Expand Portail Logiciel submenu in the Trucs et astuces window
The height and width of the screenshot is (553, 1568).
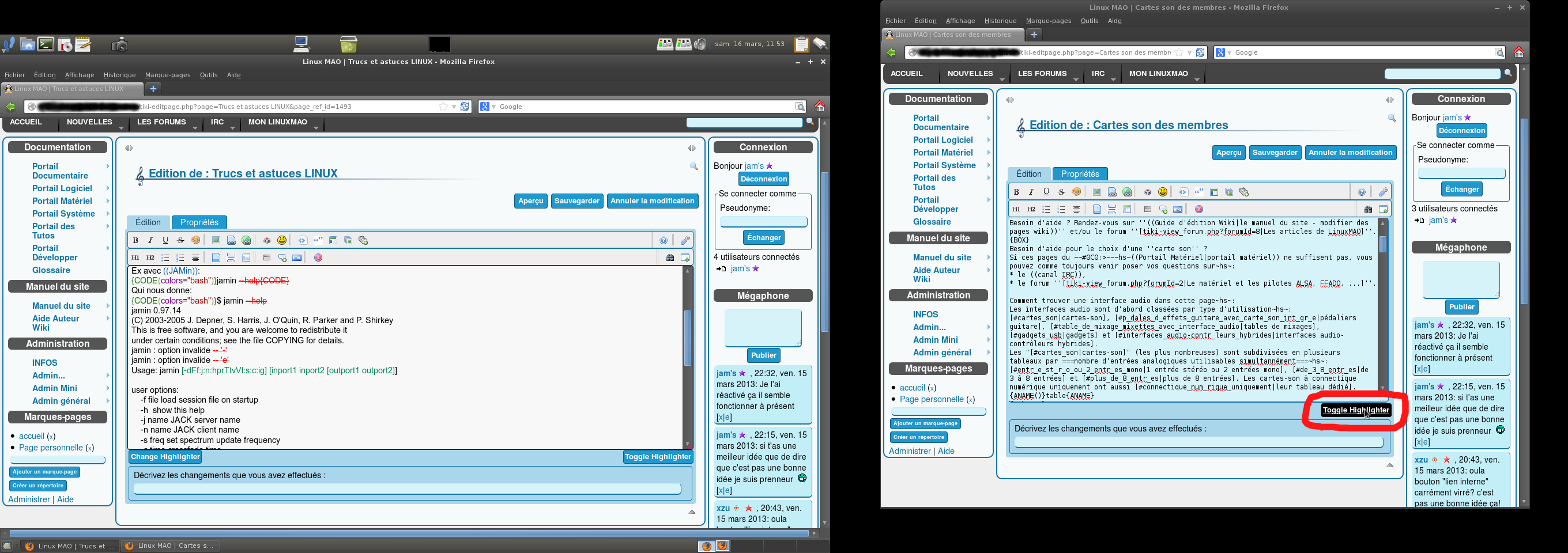108,188
